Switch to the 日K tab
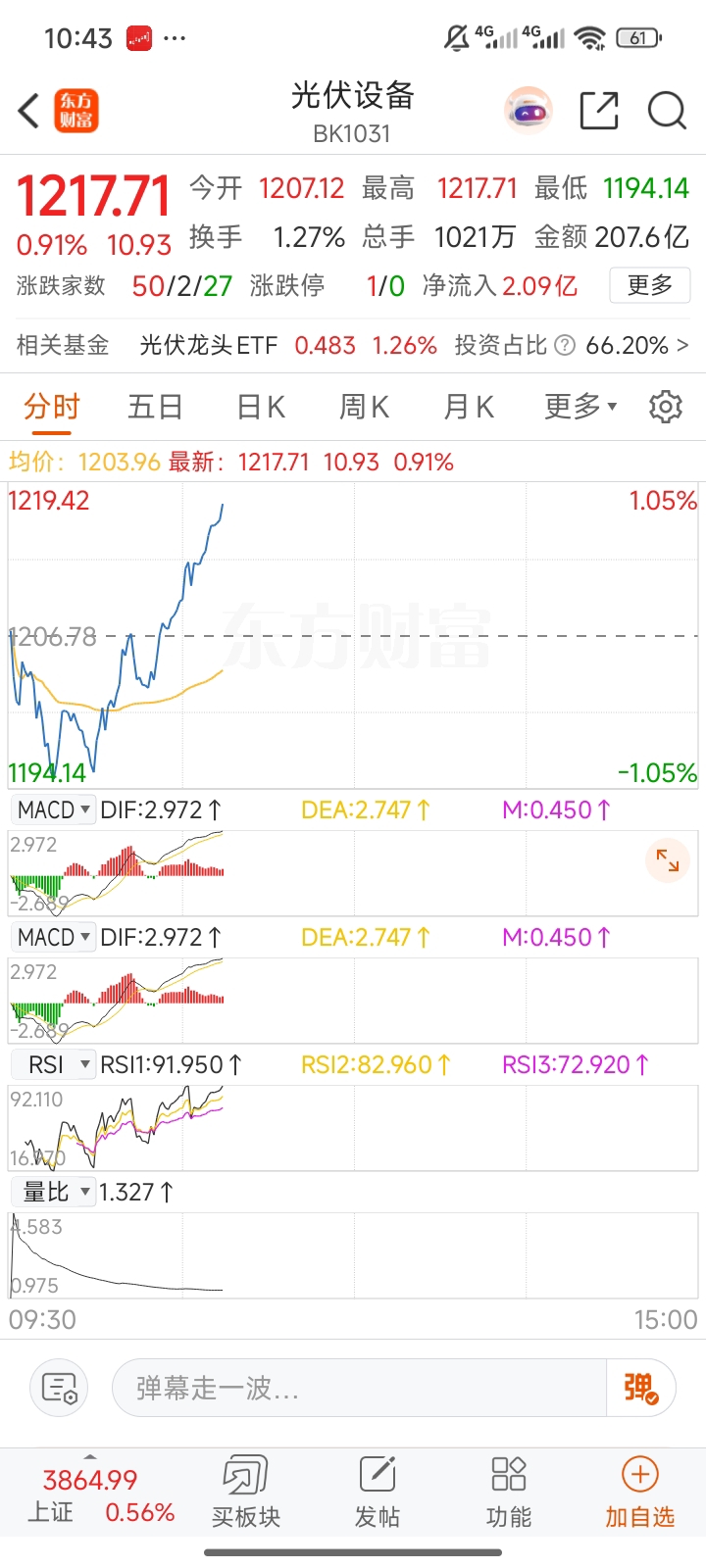Image resolution: width=706 pixels, height=1568 pixels. point(260,406)
